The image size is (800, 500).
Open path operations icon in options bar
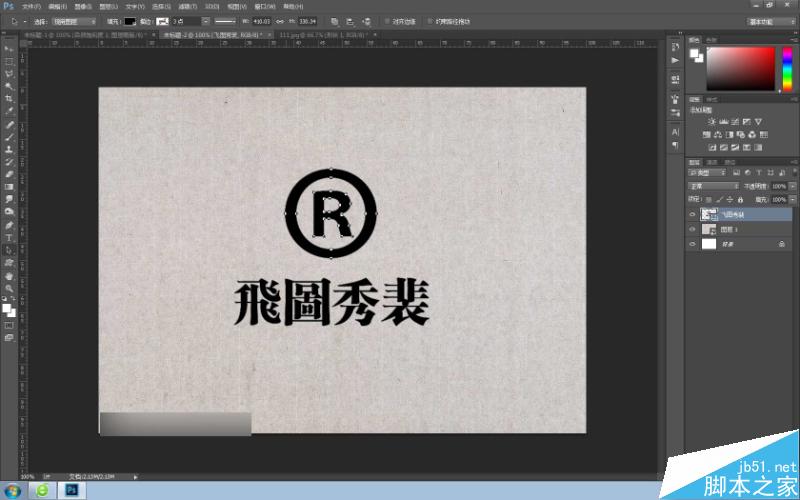tap(334, 21)
